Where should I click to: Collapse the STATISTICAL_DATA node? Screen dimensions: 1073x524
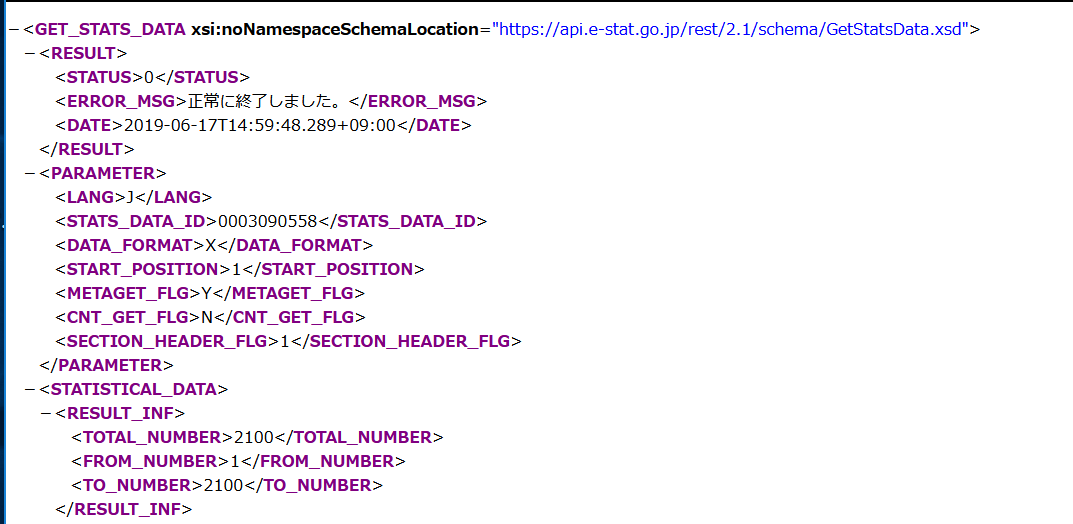[x=28, y=389]
